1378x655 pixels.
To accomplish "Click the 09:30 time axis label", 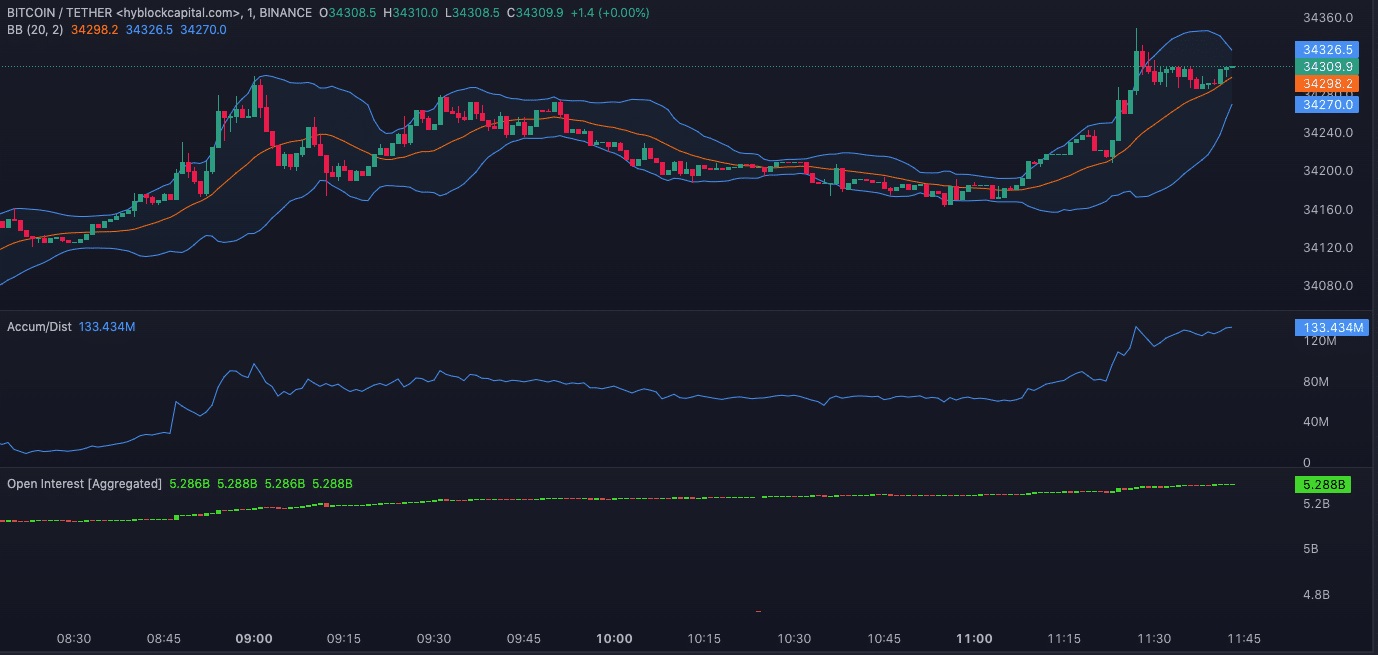I will tap(434, 639).
